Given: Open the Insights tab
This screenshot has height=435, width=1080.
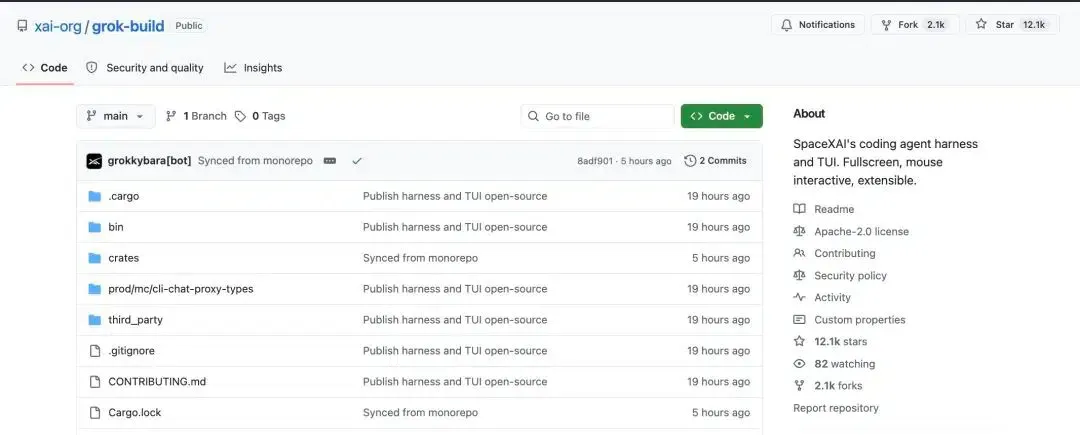Looking at the screenshot, I should (x=253, y=67).
